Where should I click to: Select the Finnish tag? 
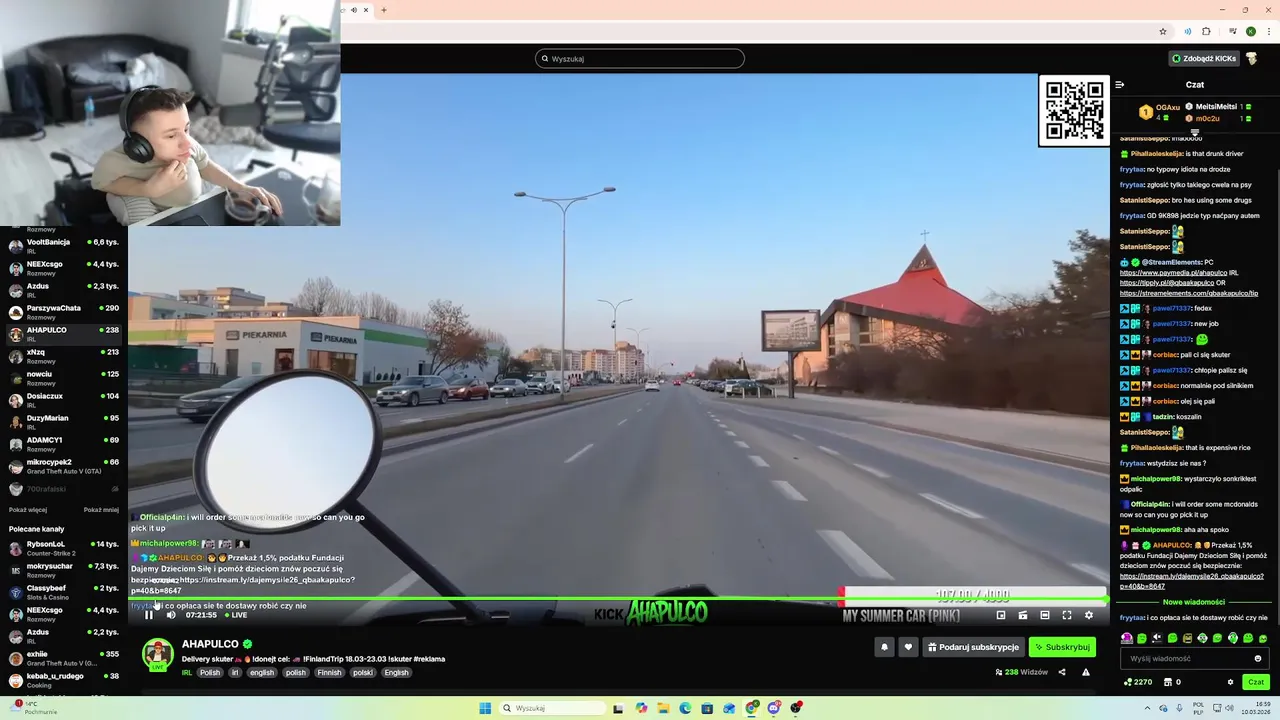pos(329,673)
